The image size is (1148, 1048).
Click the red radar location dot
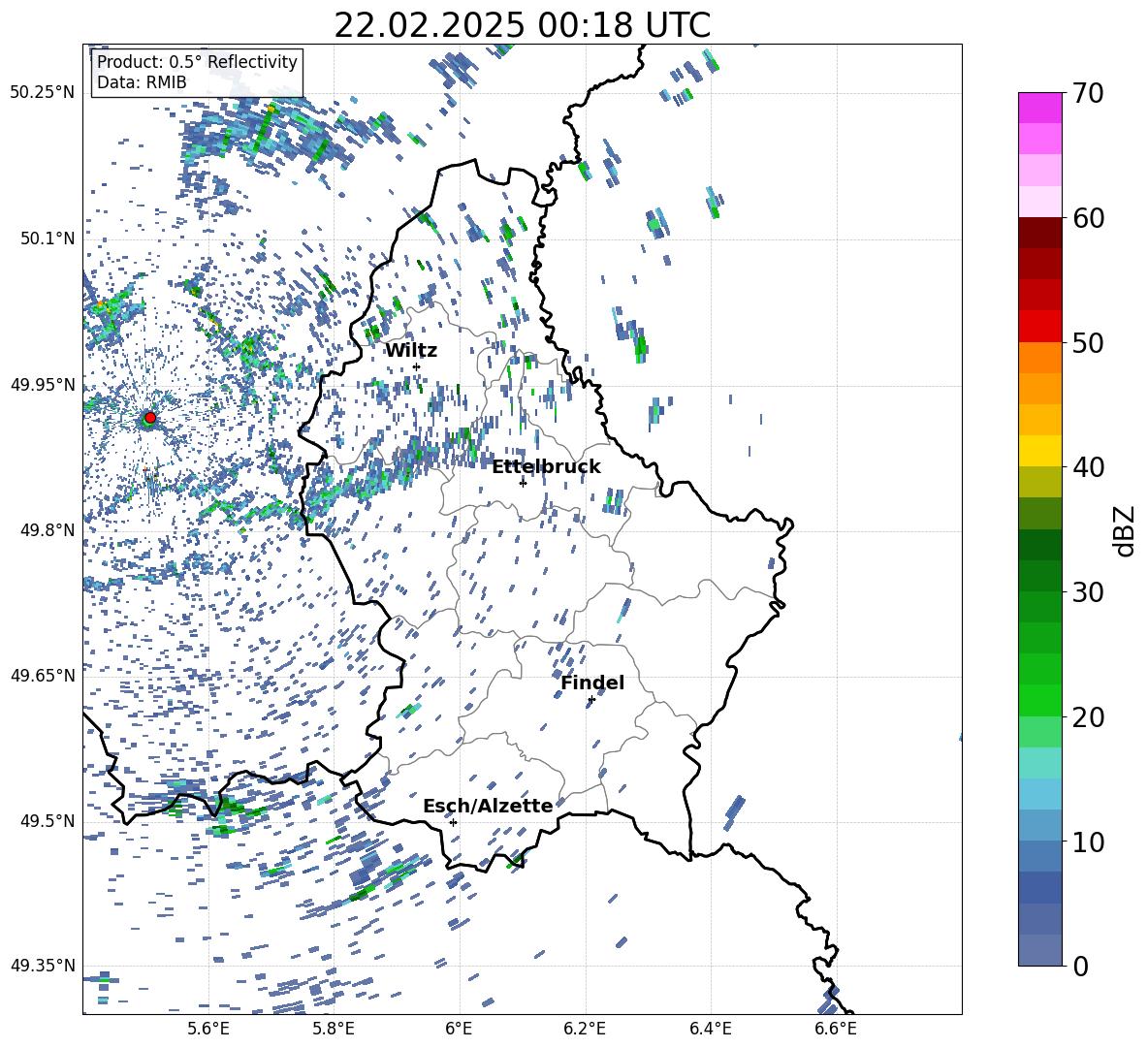pos(150,418)
